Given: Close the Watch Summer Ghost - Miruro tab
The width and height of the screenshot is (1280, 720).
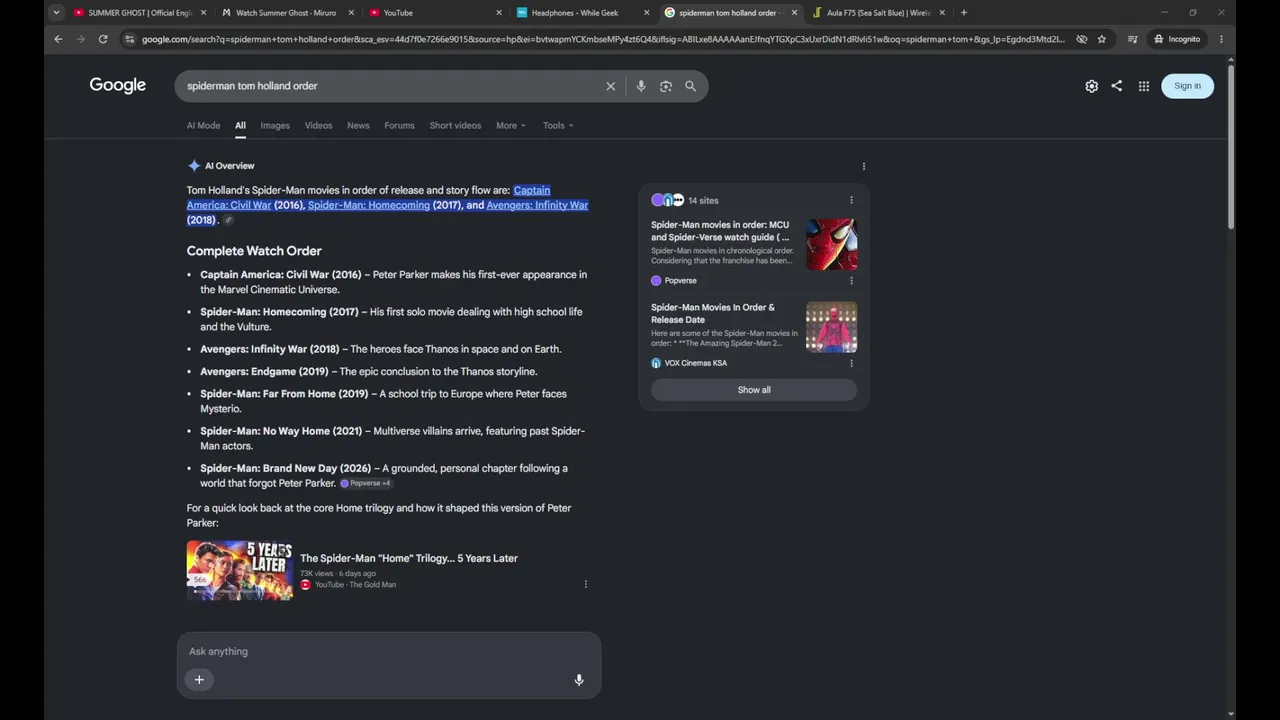Looking at the screenshot, I should (351, 13).
